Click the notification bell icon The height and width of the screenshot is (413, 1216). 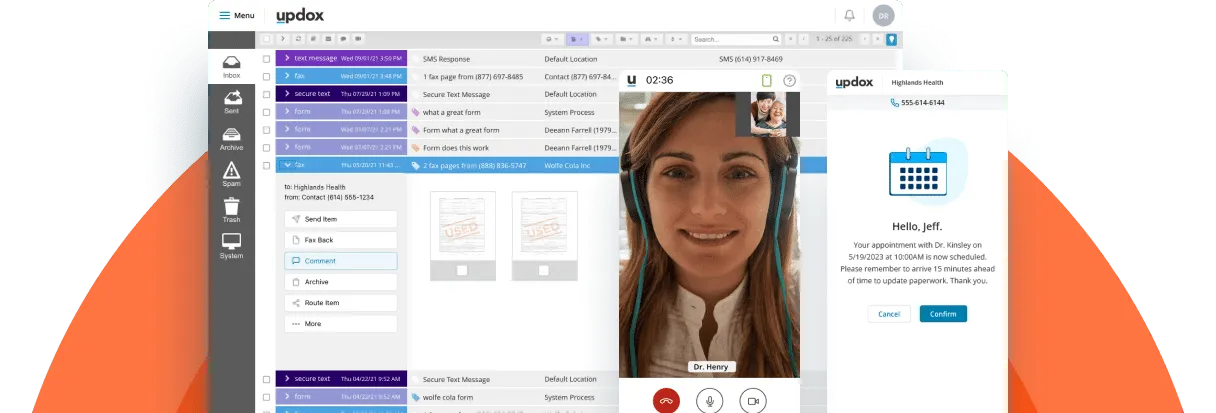click(849, 15)
